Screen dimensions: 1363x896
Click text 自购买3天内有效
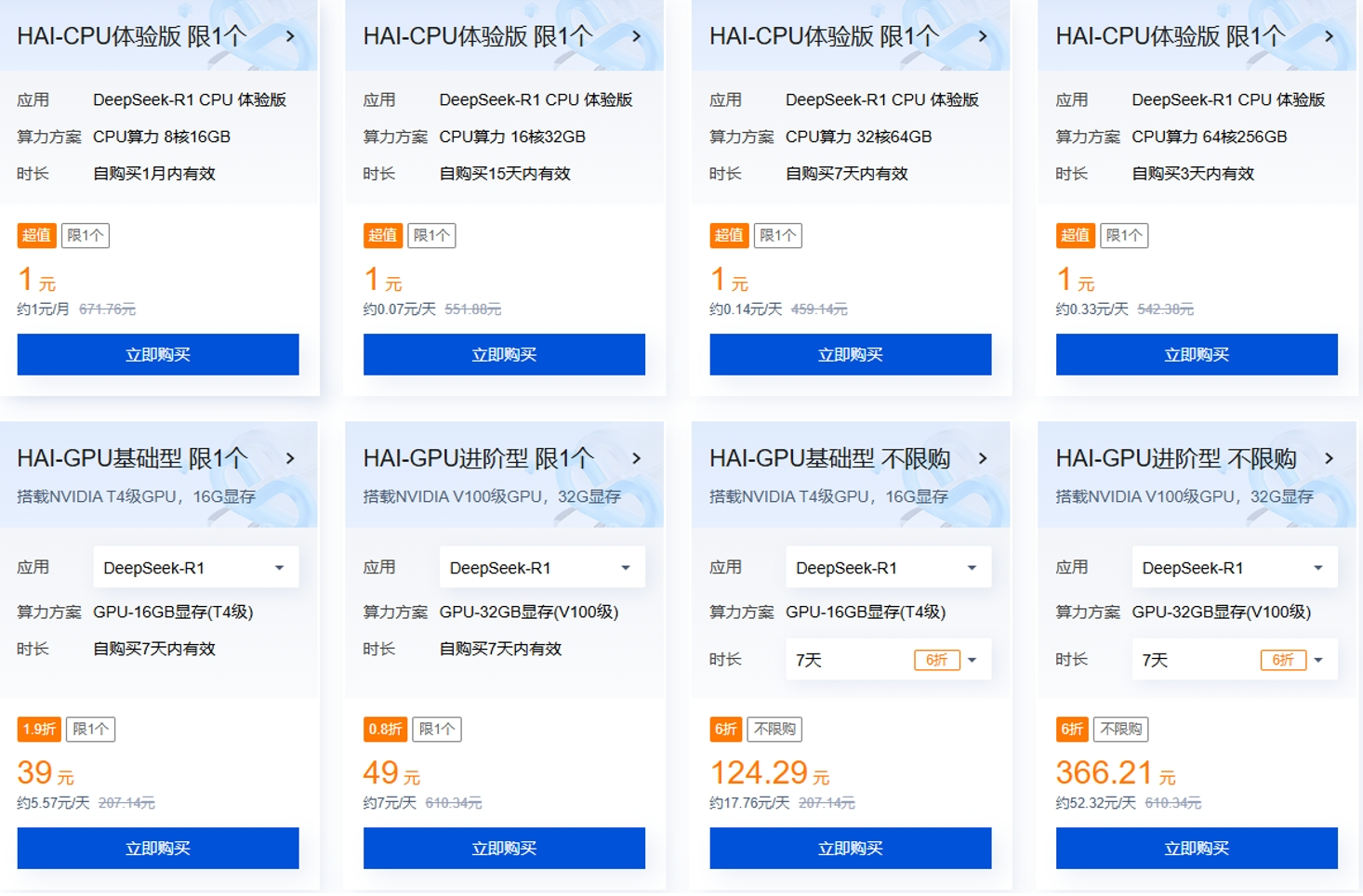click(x=1193, y=174)
